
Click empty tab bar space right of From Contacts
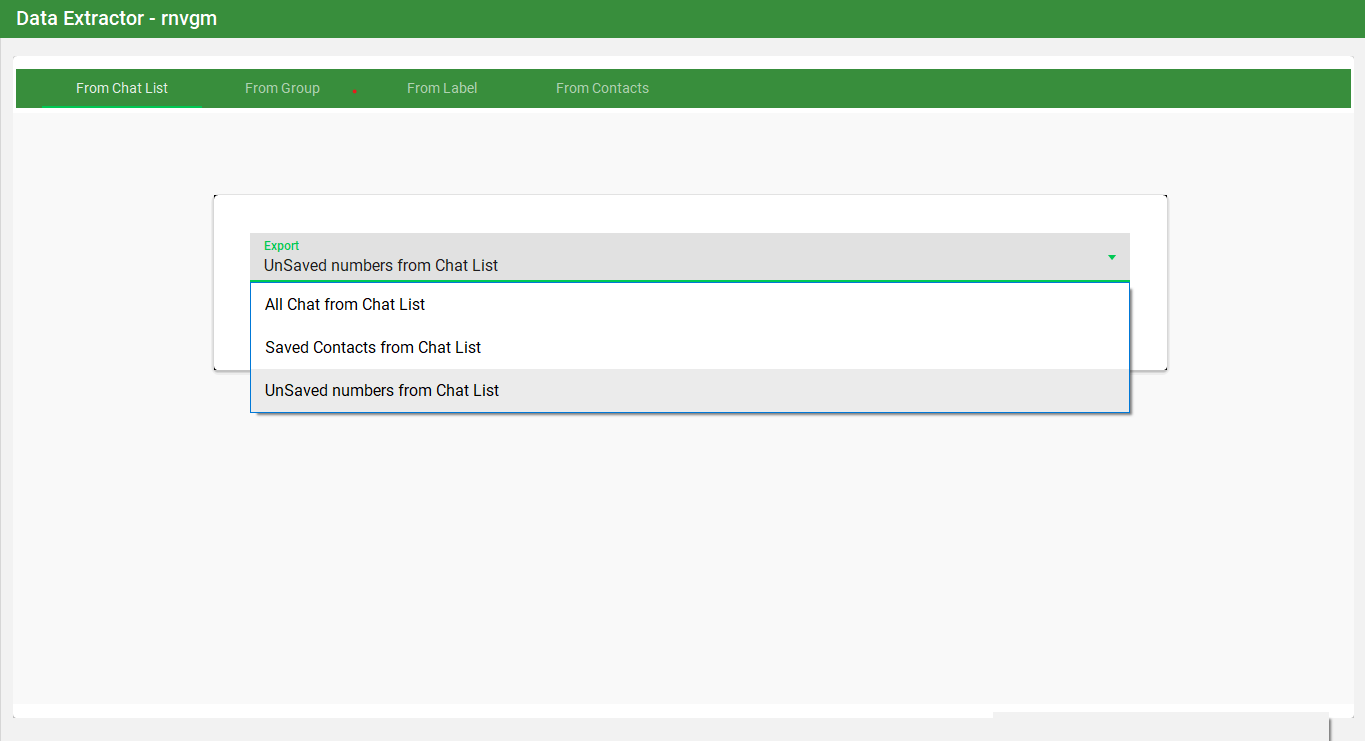pos(950,88)
